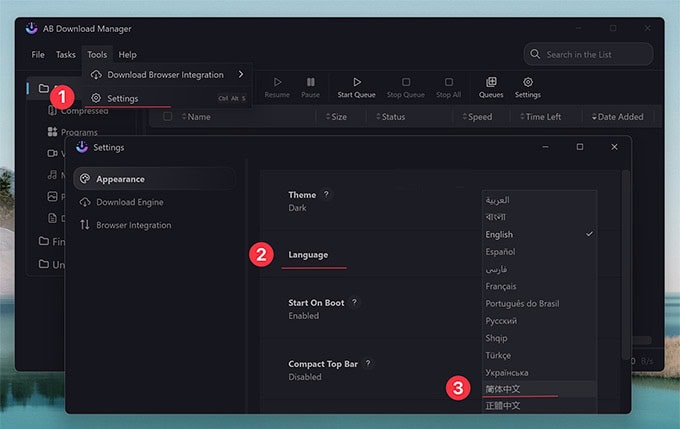Viewport: 680px width, 429px height.
Task: Click the Download Browser Integration cloud icon
Action: [x=96, y=75]
